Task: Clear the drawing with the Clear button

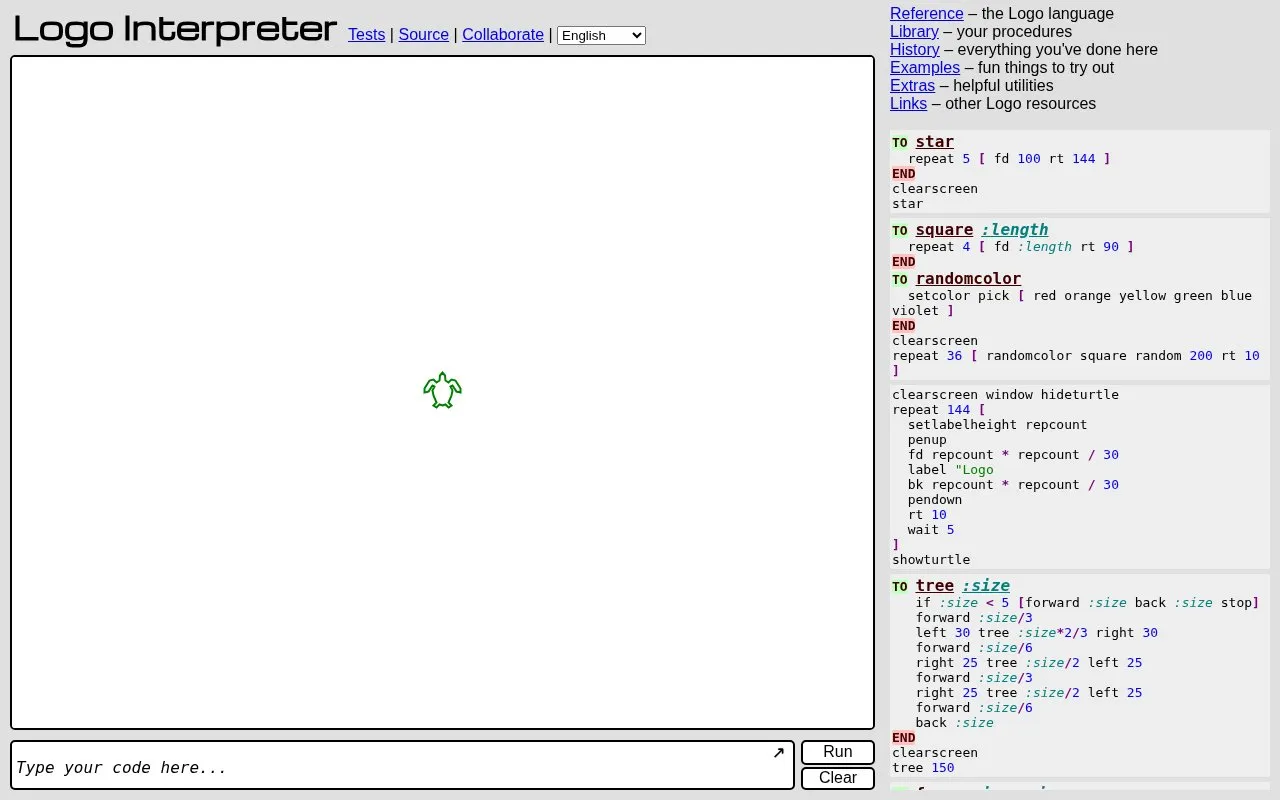Action: tap(838, 778)
